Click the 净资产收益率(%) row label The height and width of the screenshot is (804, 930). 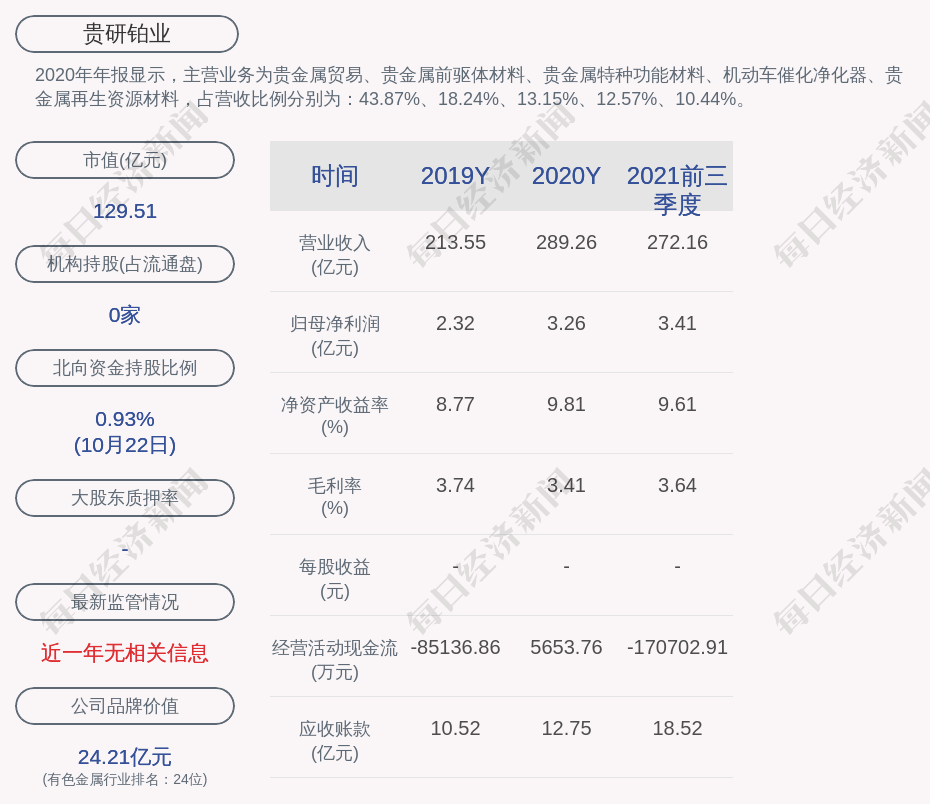coord(335,416)
